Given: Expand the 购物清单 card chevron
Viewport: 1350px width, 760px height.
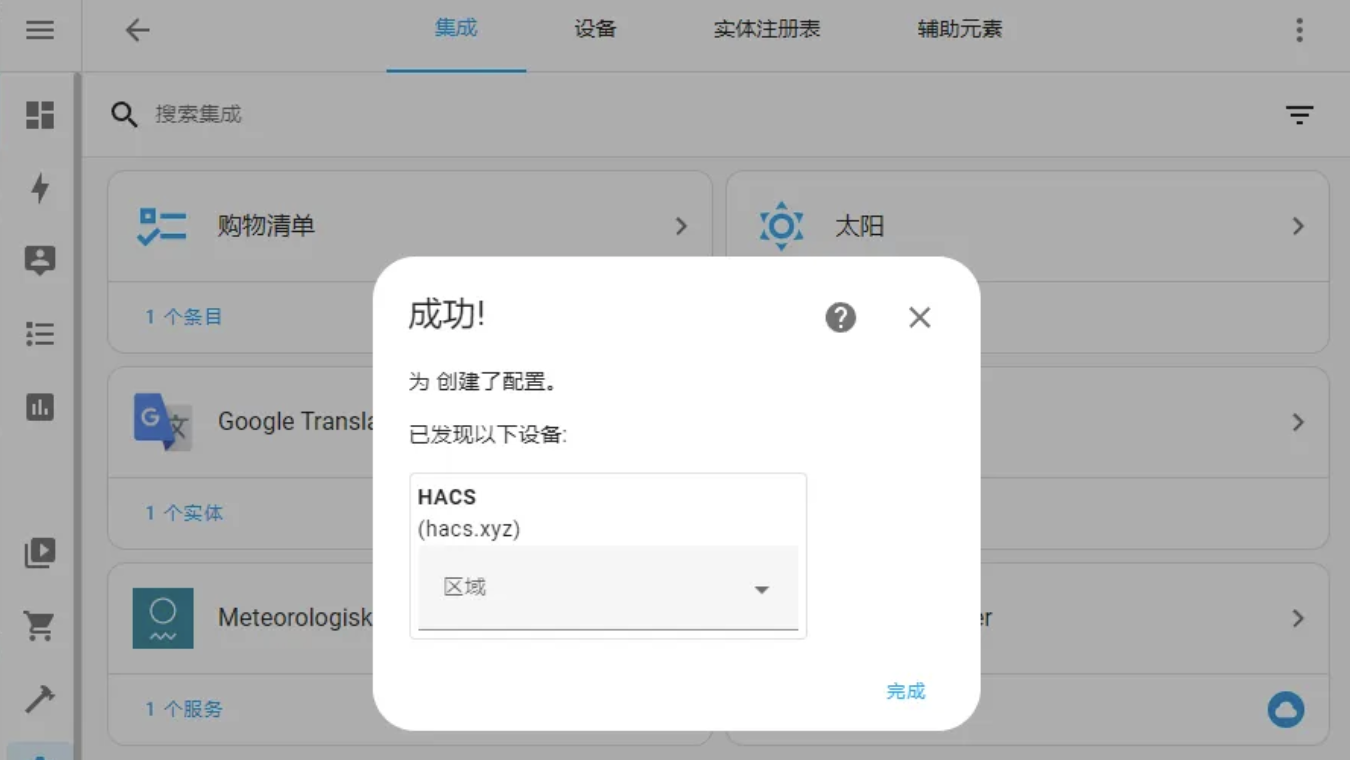Looking at the screenshot, I should [x=681, y=226].
